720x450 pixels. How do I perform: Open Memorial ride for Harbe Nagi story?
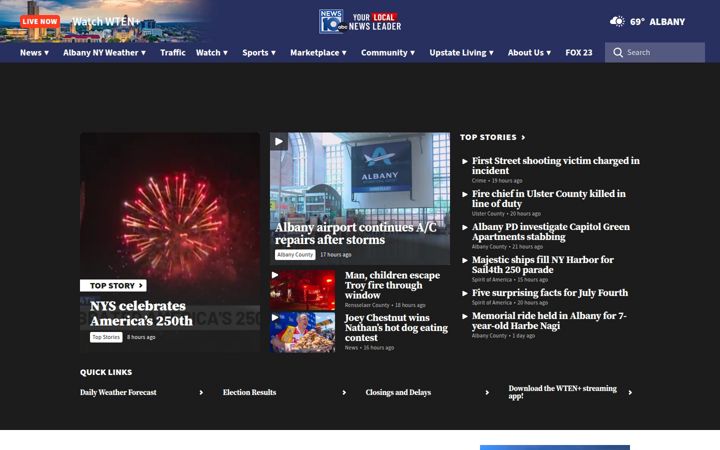point(549,321)
